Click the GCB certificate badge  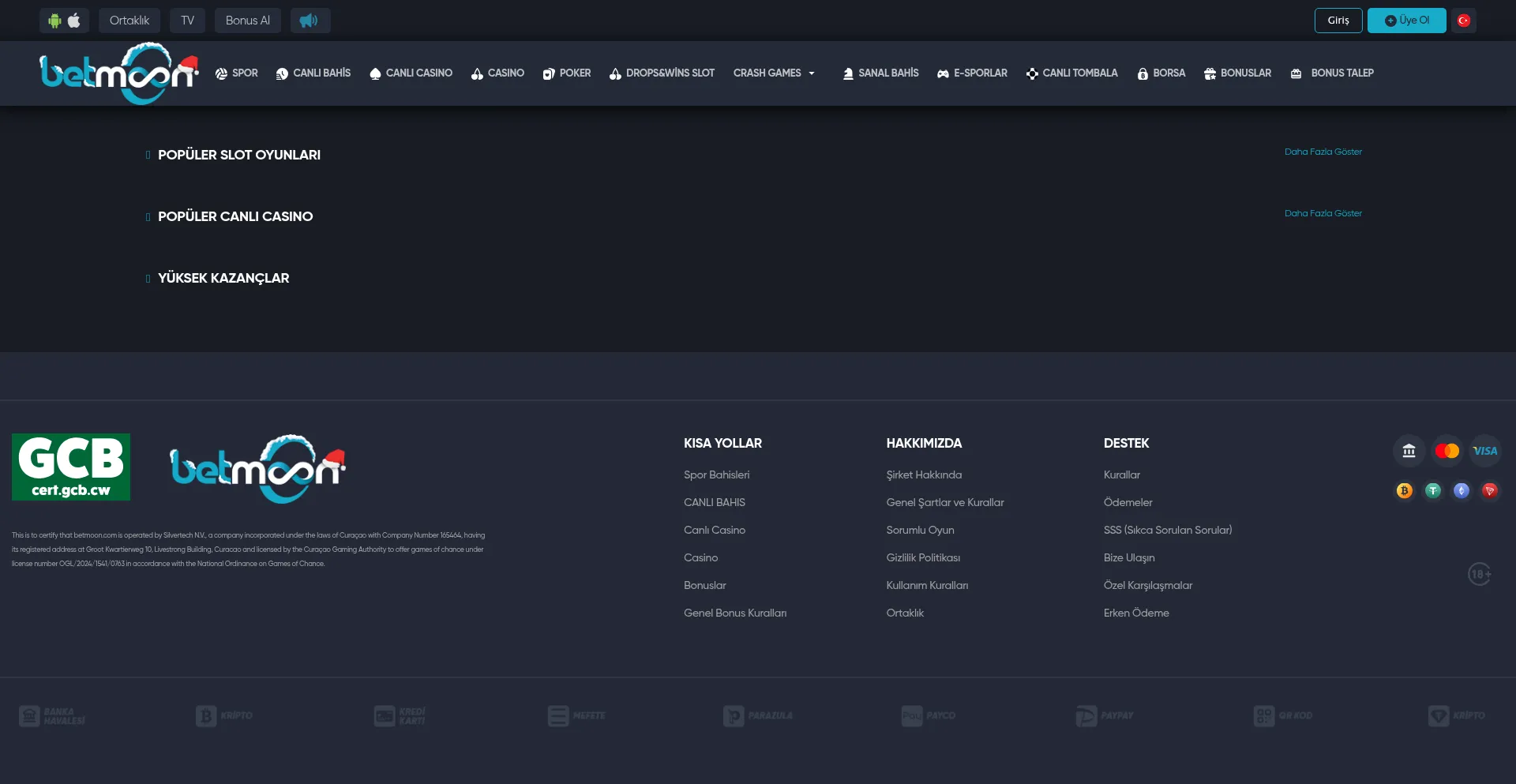[71, 467]
